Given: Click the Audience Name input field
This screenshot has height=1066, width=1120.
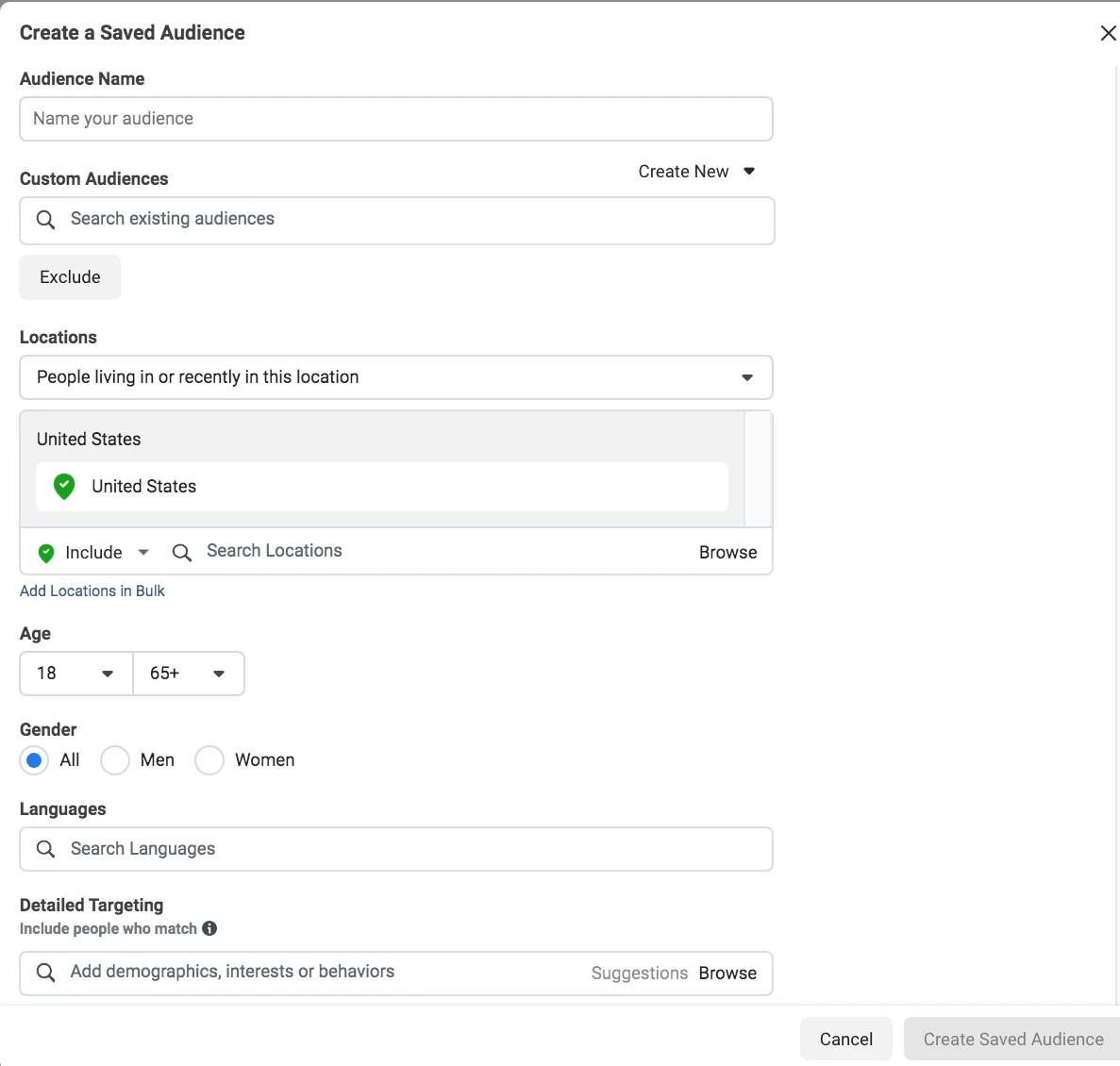Looking at the screenshot, I should point(396,119).
